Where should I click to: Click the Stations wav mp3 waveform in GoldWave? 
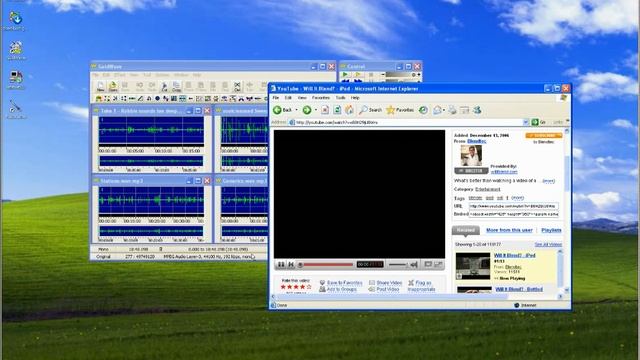point(151,201)
